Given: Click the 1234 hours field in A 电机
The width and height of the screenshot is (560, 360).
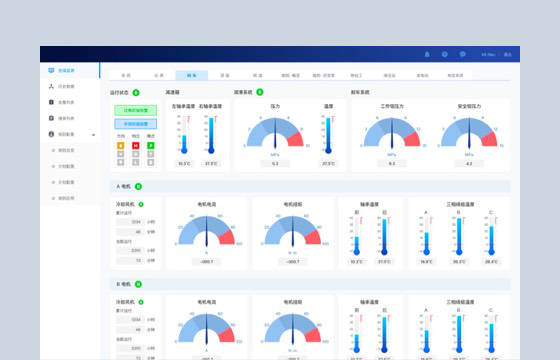Looking at the screenshot, I should pos(130,222).
